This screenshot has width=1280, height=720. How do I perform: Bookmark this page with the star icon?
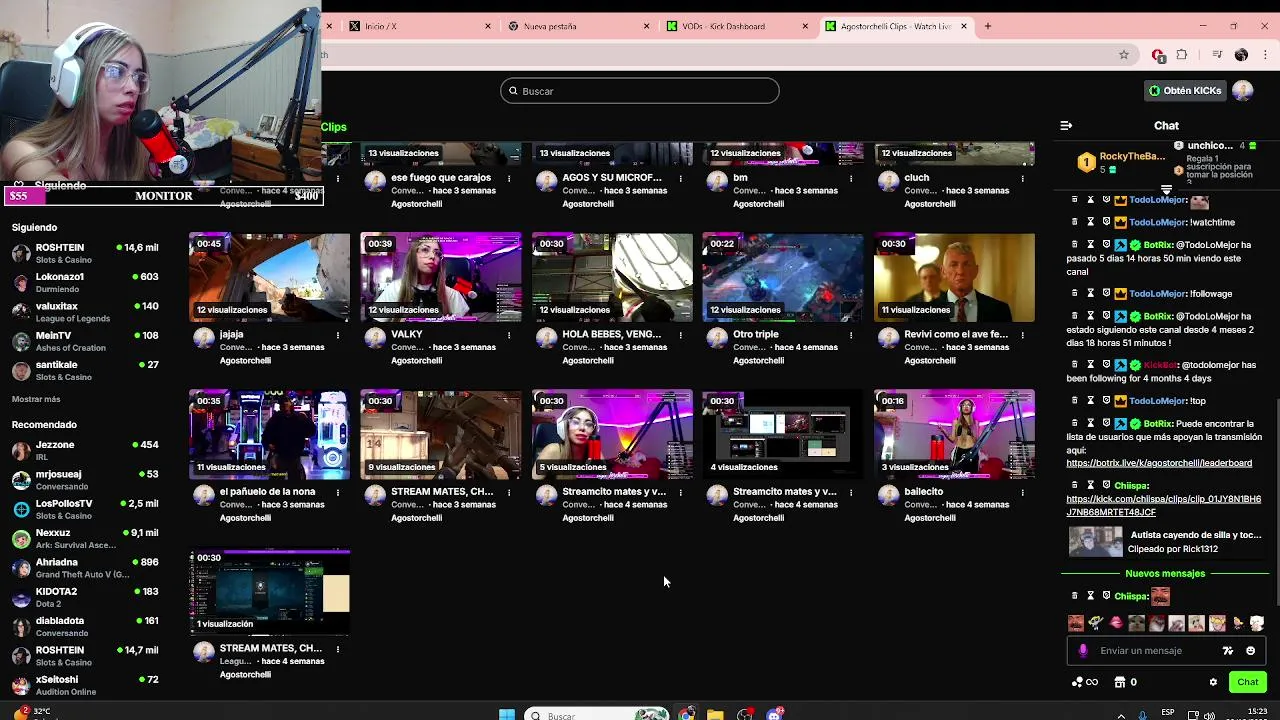point(1124,55)
